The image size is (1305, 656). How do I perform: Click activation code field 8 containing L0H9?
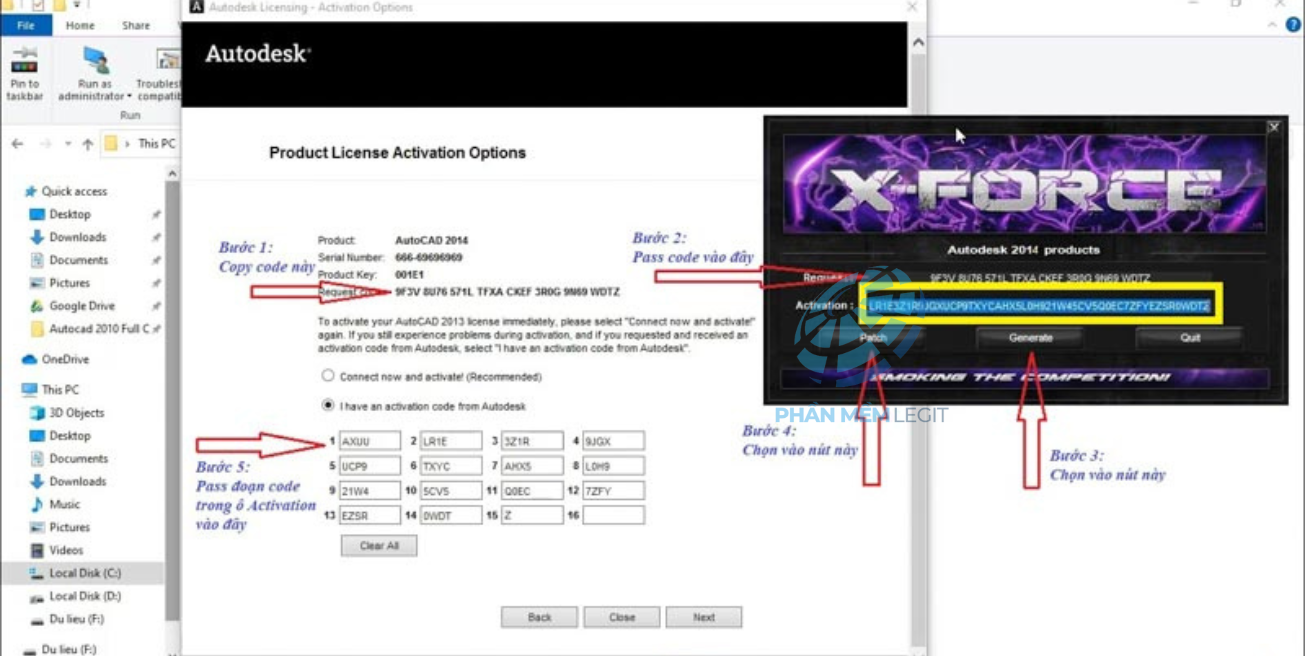click(x=614, y=466)
